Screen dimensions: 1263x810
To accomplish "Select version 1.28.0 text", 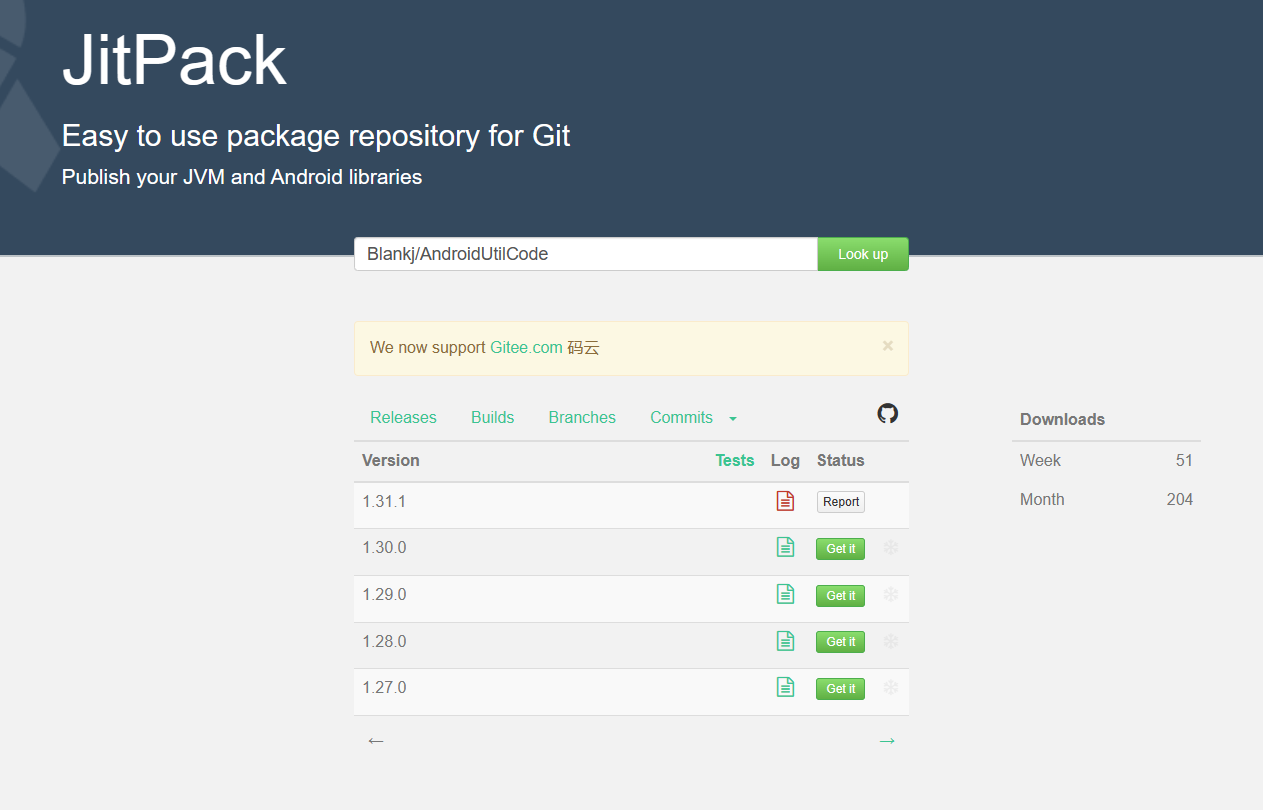I will click(x=384, y=641).
